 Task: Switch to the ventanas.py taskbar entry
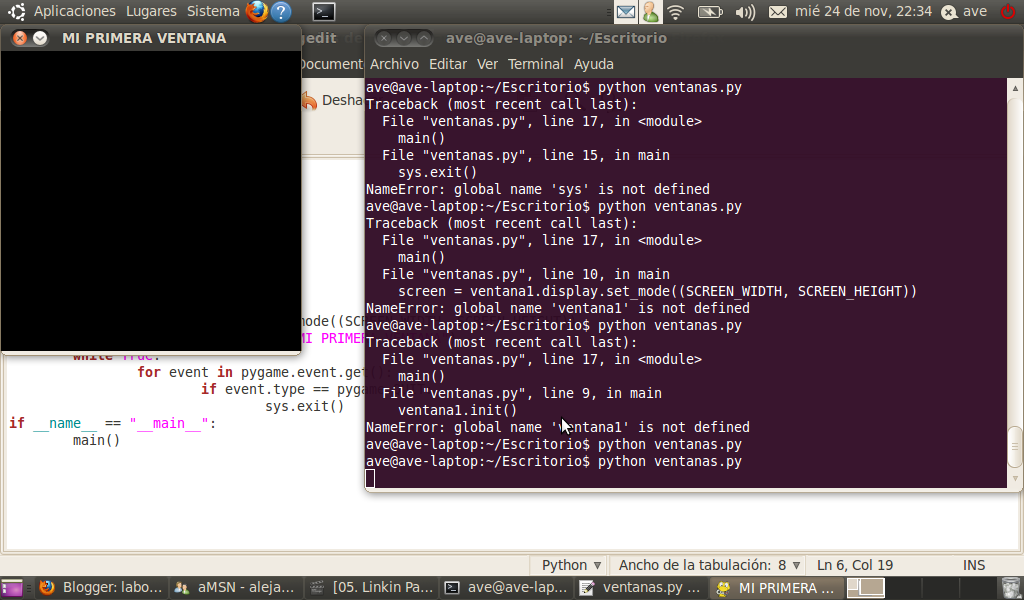640,588
